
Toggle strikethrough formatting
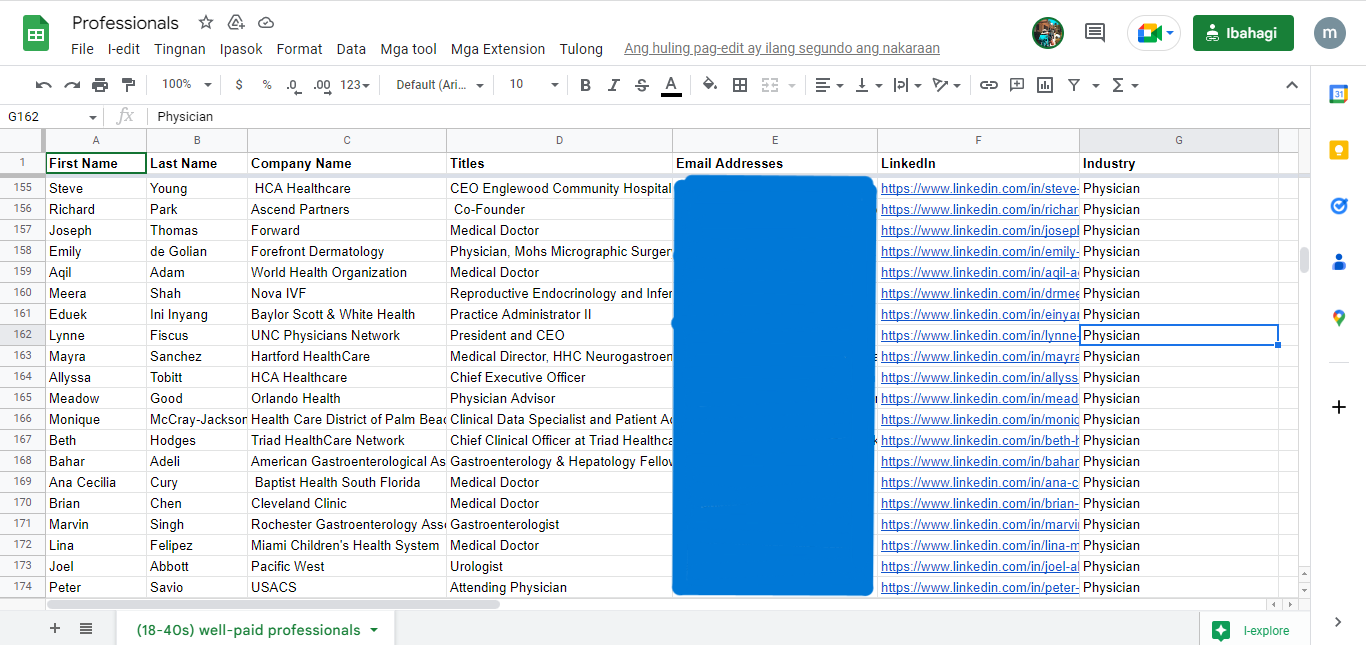coord(642,85)
